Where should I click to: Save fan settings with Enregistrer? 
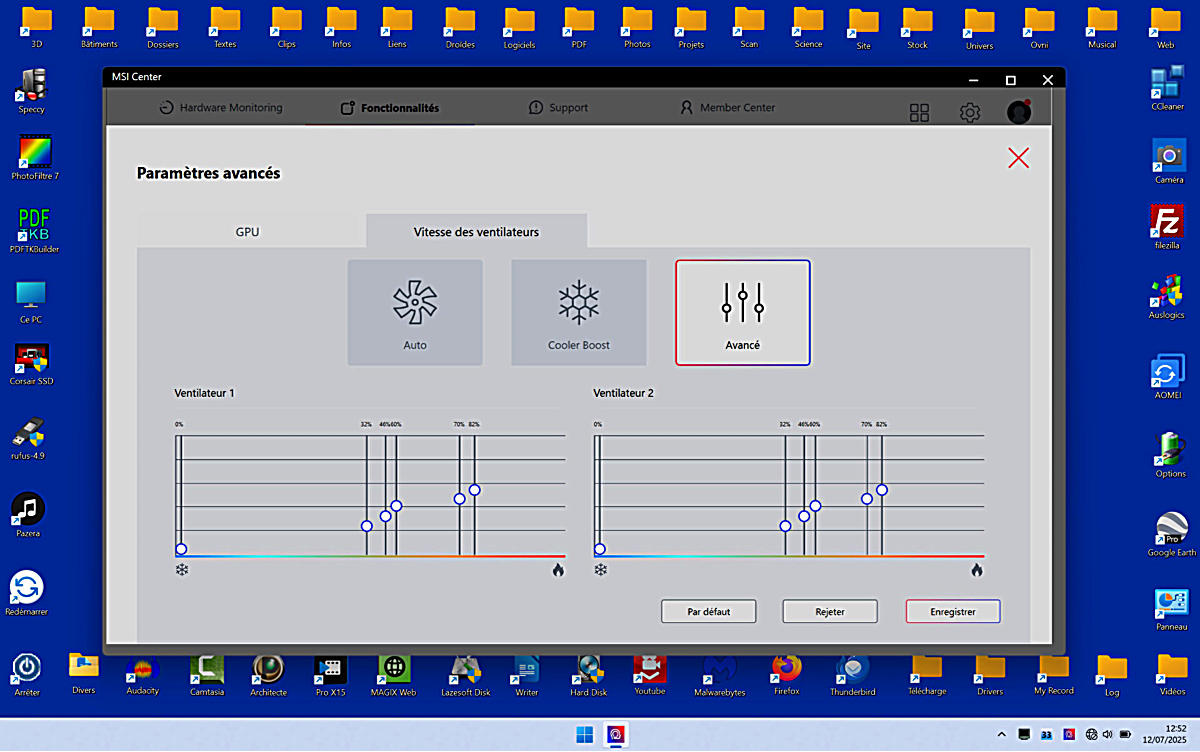click(x=952, y=611)
